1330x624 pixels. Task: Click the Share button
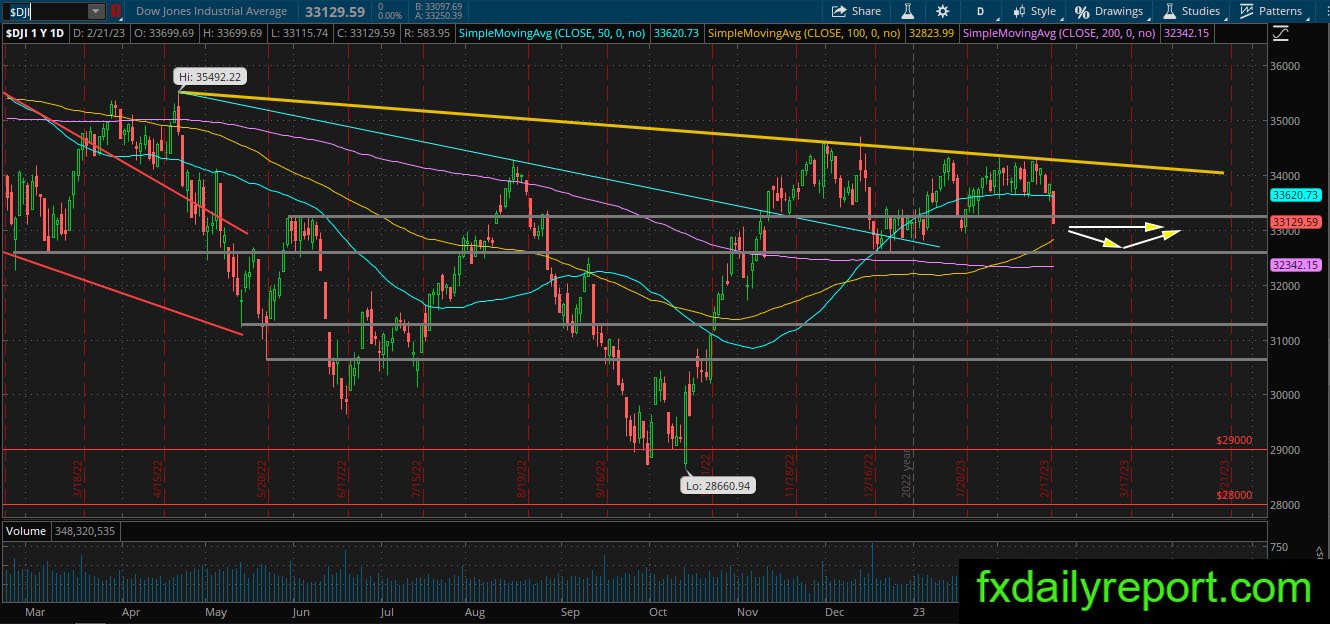click(x=857, y=11)
